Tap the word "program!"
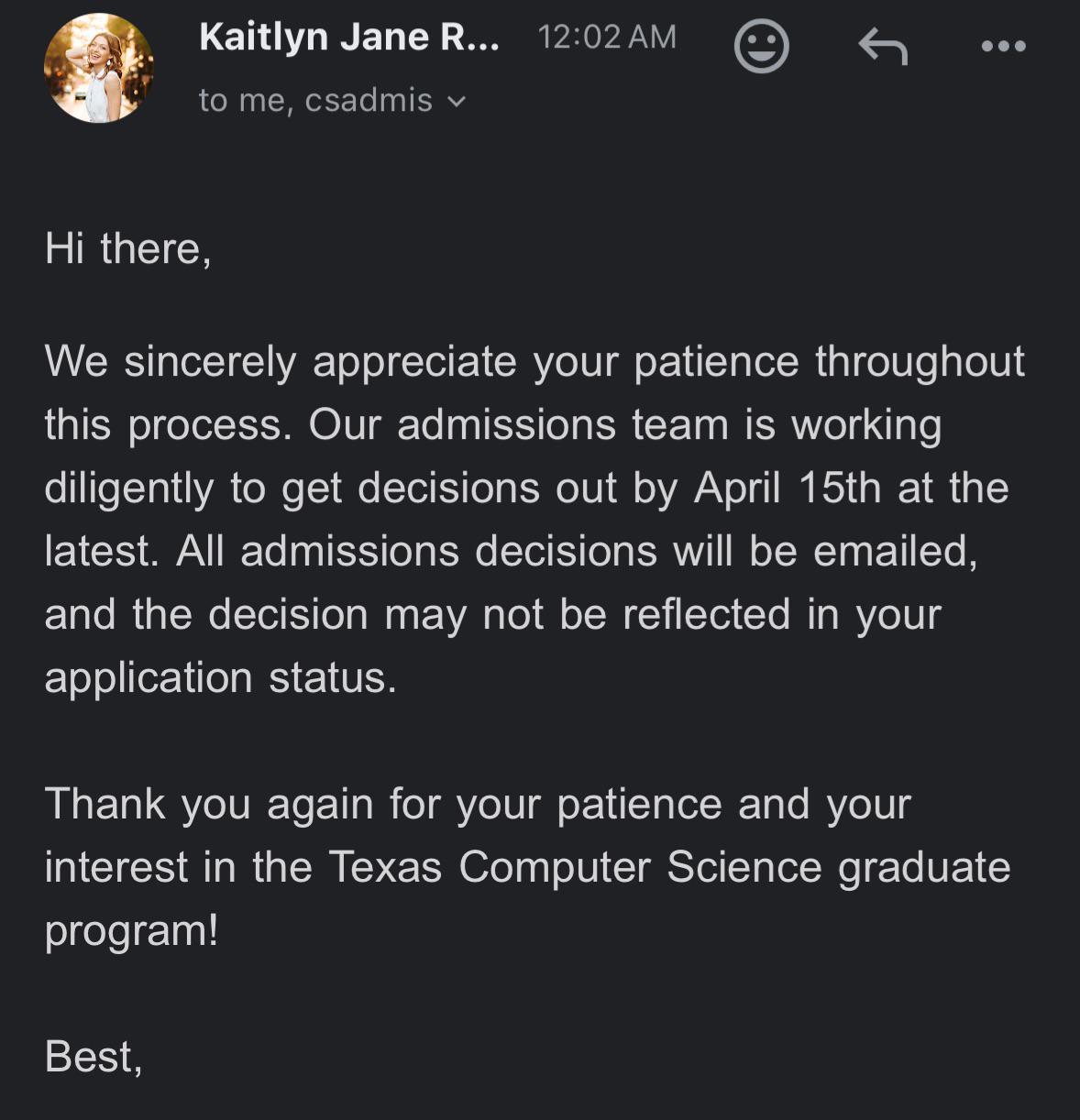The height and width of the screenshot is (1120, 1080). [131, 931]
